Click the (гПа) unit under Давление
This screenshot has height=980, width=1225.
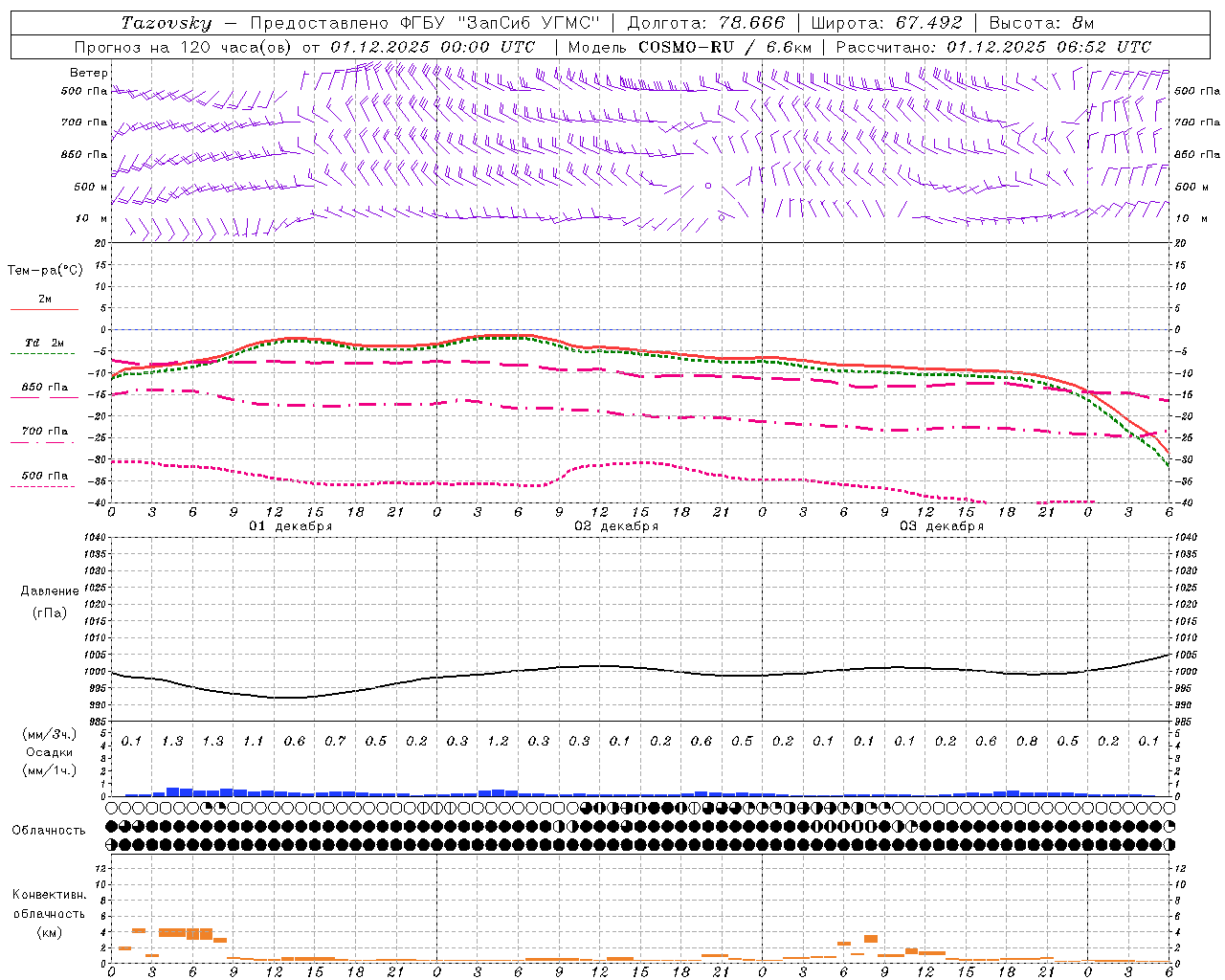tap(50, 612)
